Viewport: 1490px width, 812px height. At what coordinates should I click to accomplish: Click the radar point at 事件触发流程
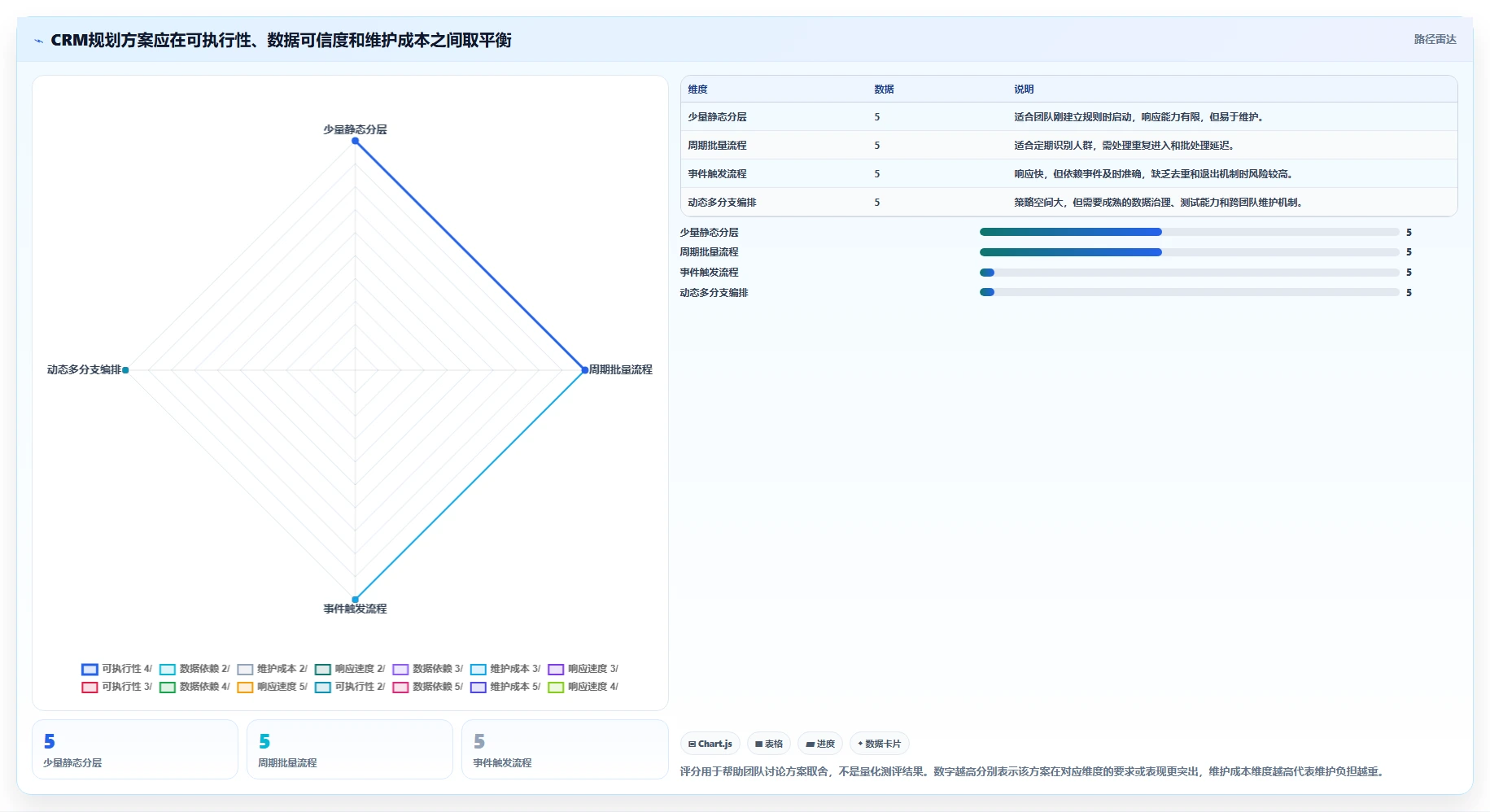pos(355,600)
